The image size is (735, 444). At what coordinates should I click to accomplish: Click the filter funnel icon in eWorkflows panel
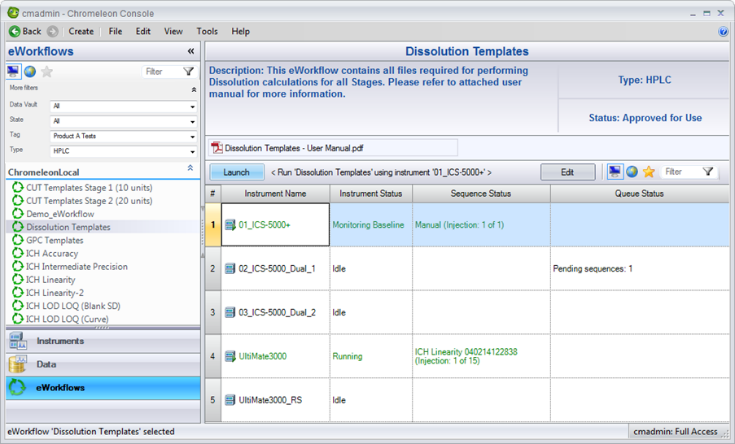[x=188, y=72]
